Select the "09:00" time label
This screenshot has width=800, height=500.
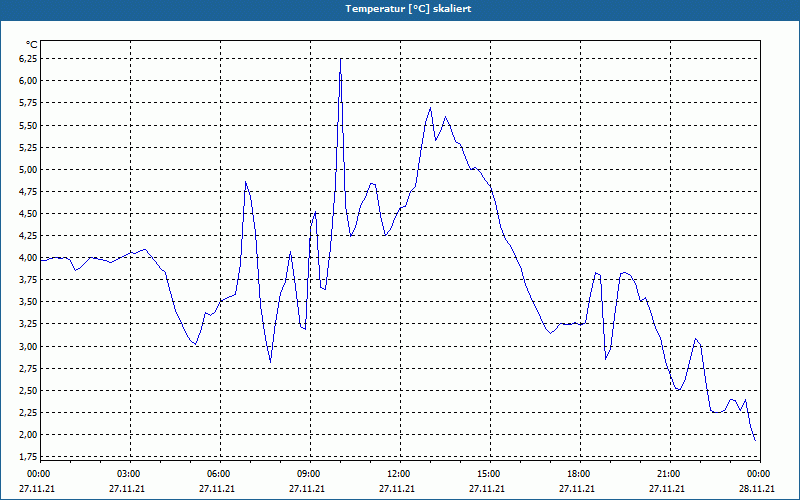coord(309,474)
